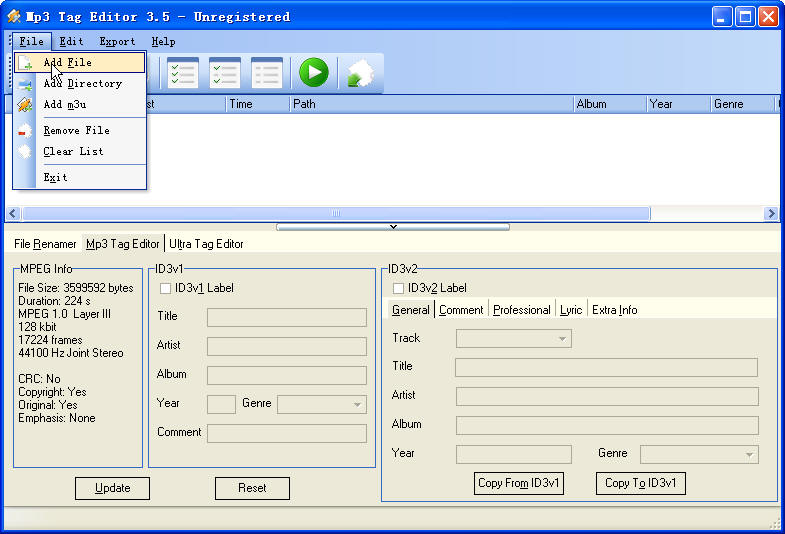Open the Lyric tab in ID3v2
Screen dimensions: 785x534
tap(571, 310)
